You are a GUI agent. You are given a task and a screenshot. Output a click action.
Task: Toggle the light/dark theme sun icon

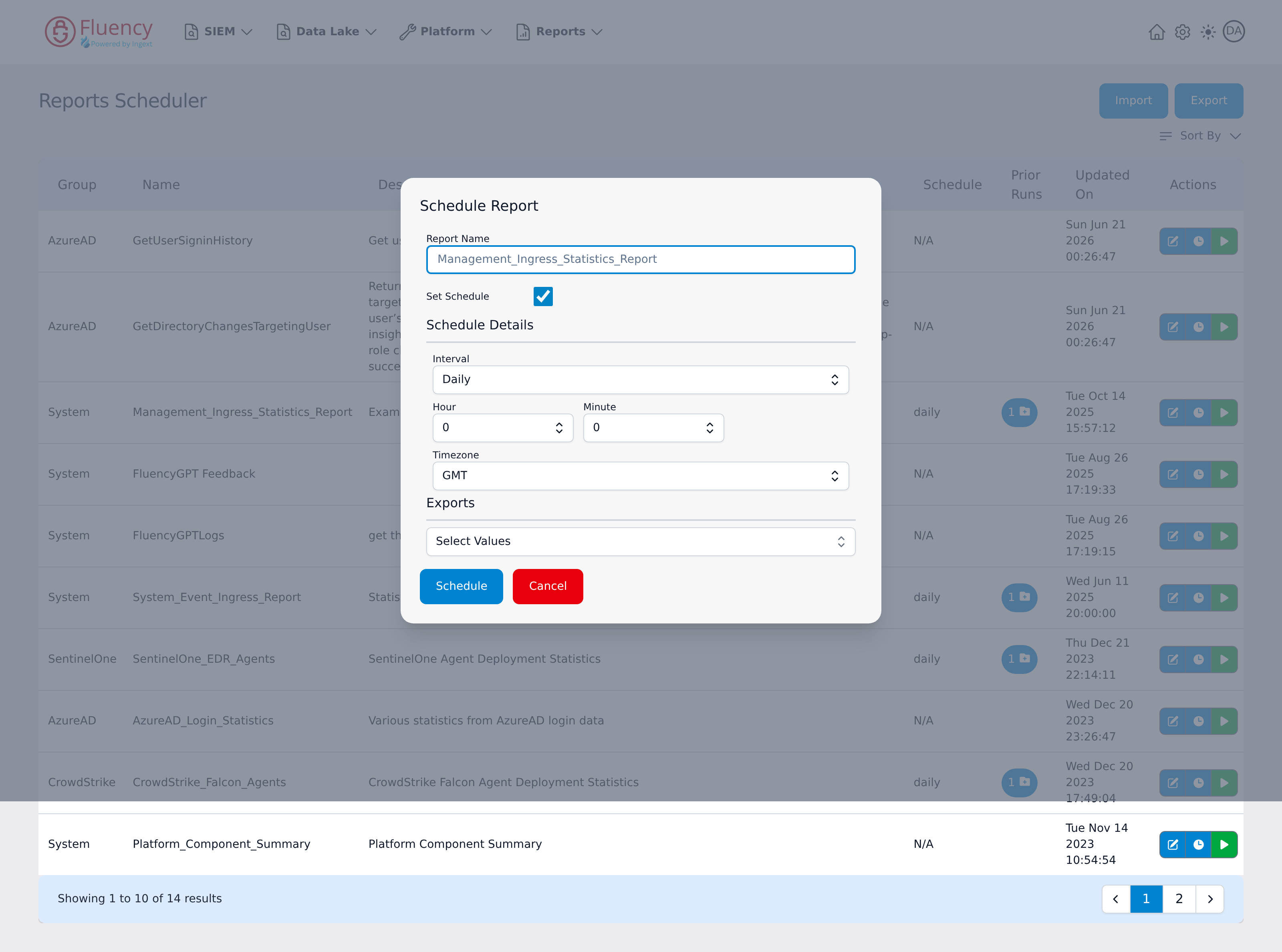click(x=1207, y=32)
